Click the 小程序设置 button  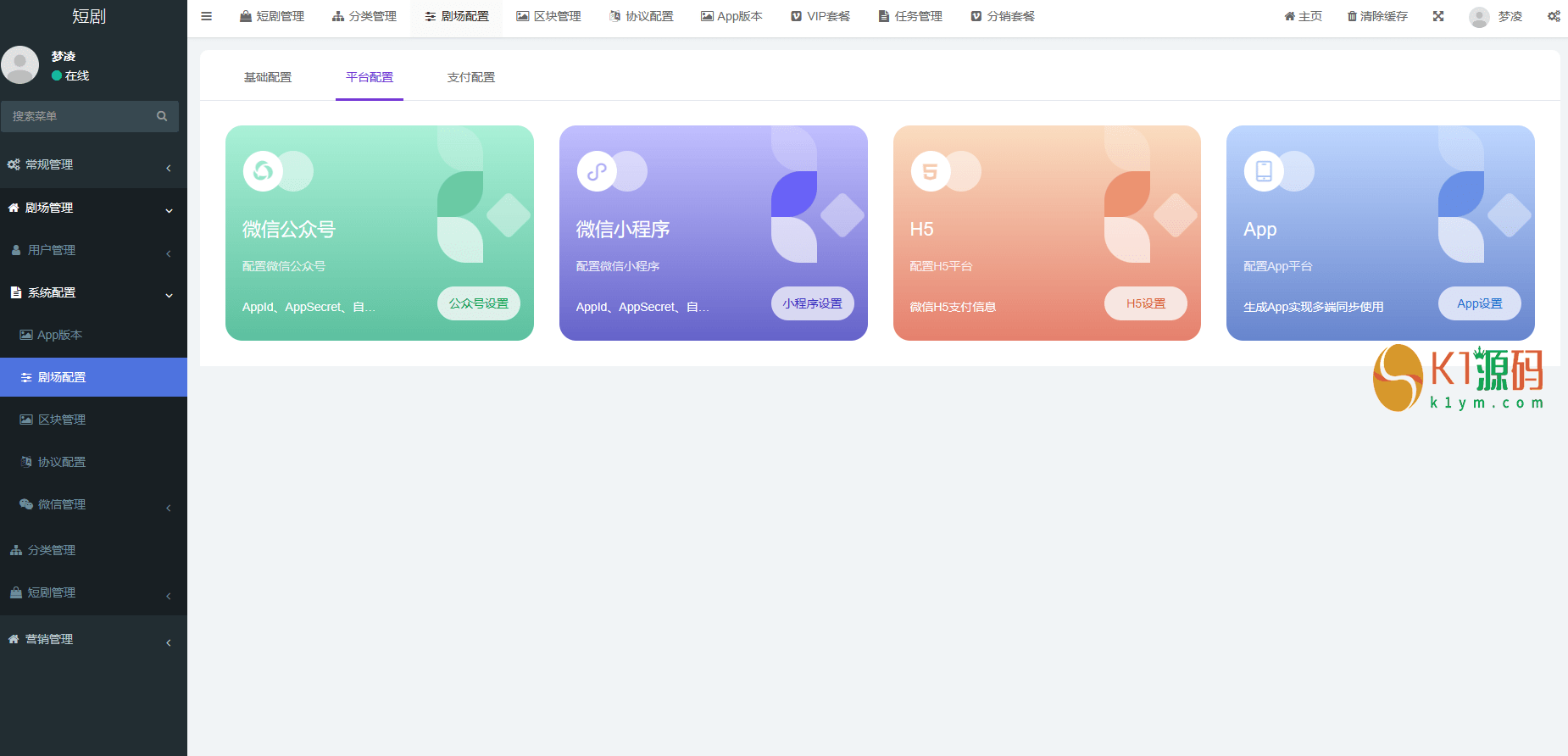[x=813, y=303]
